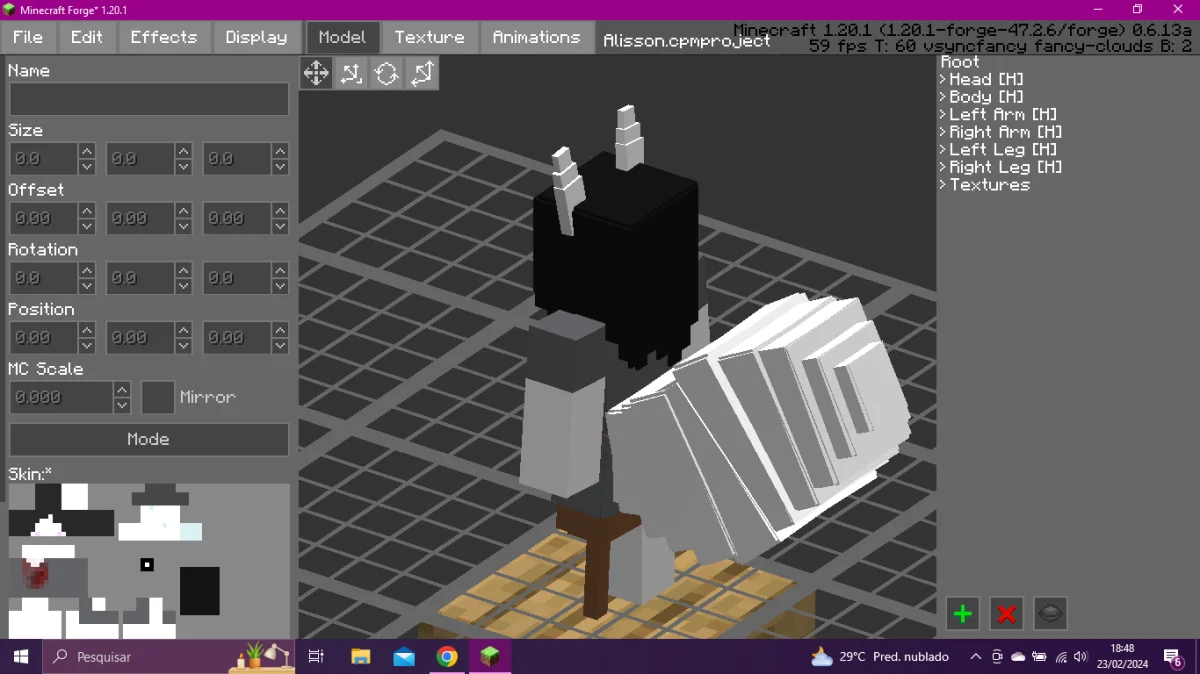Click the skin texture preview image
This screenshot has width=1200, height=674.
pyautogui.click(x=149, y=561)
